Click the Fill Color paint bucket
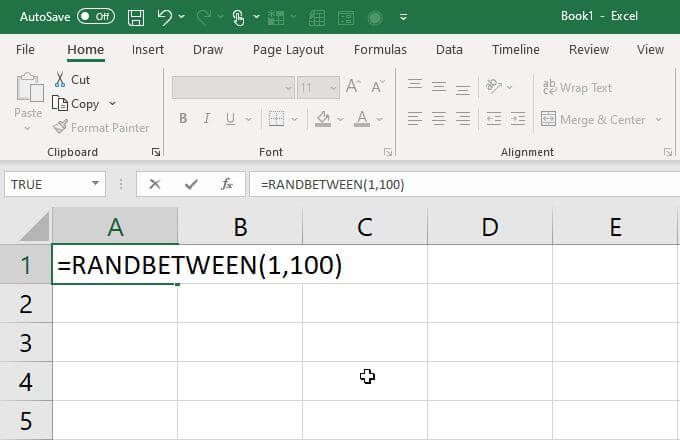Image resolution: width=680 pixels, height=440 pixels. coord(323,119)
